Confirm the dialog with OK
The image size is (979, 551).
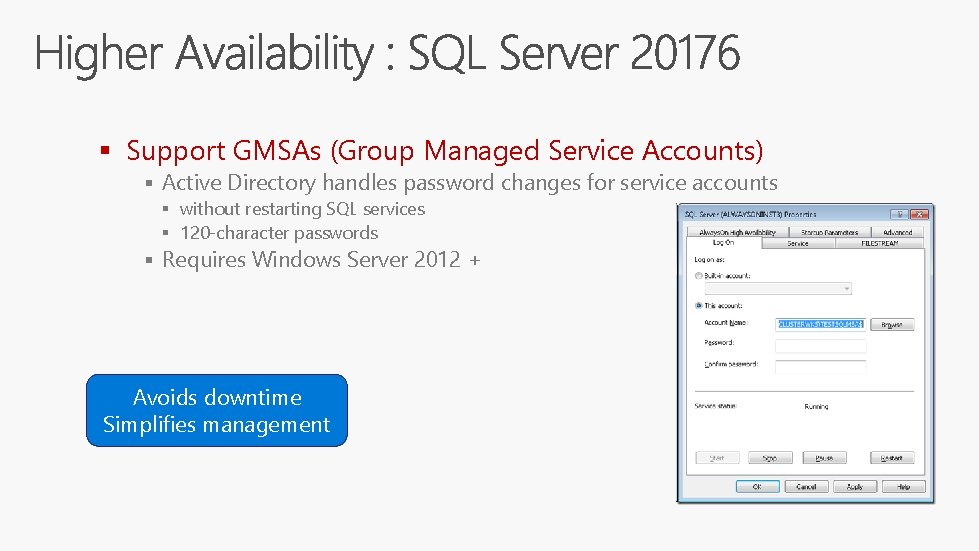[x=757, y=487]
